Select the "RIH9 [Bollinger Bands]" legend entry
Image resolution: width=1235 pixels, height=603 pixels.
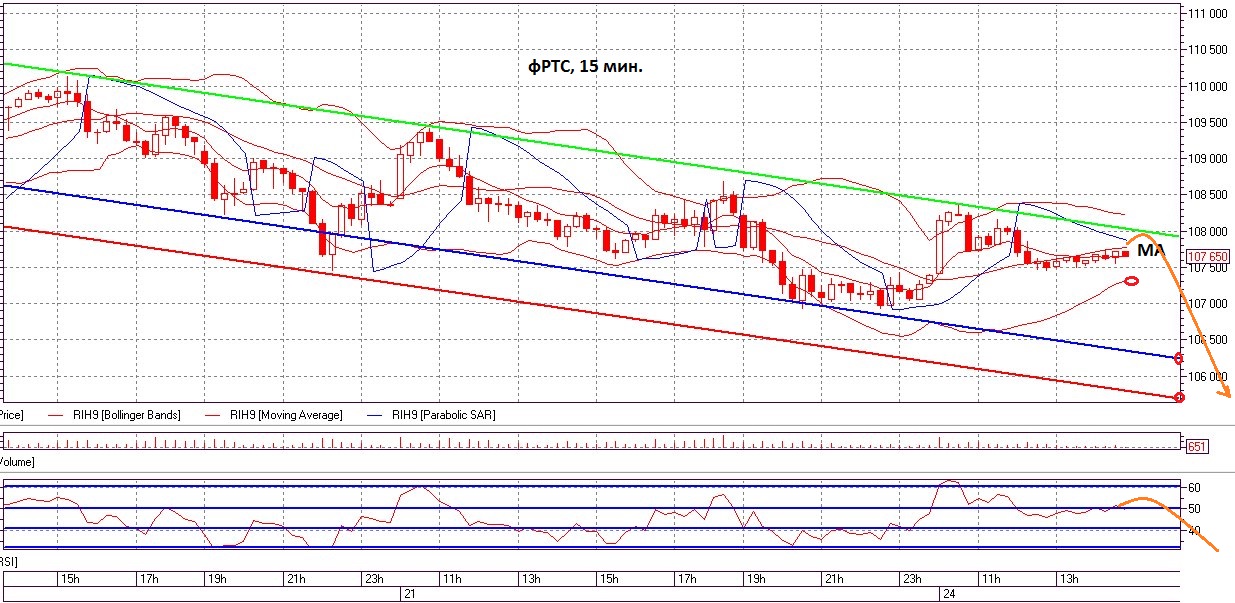coord(126,414)
